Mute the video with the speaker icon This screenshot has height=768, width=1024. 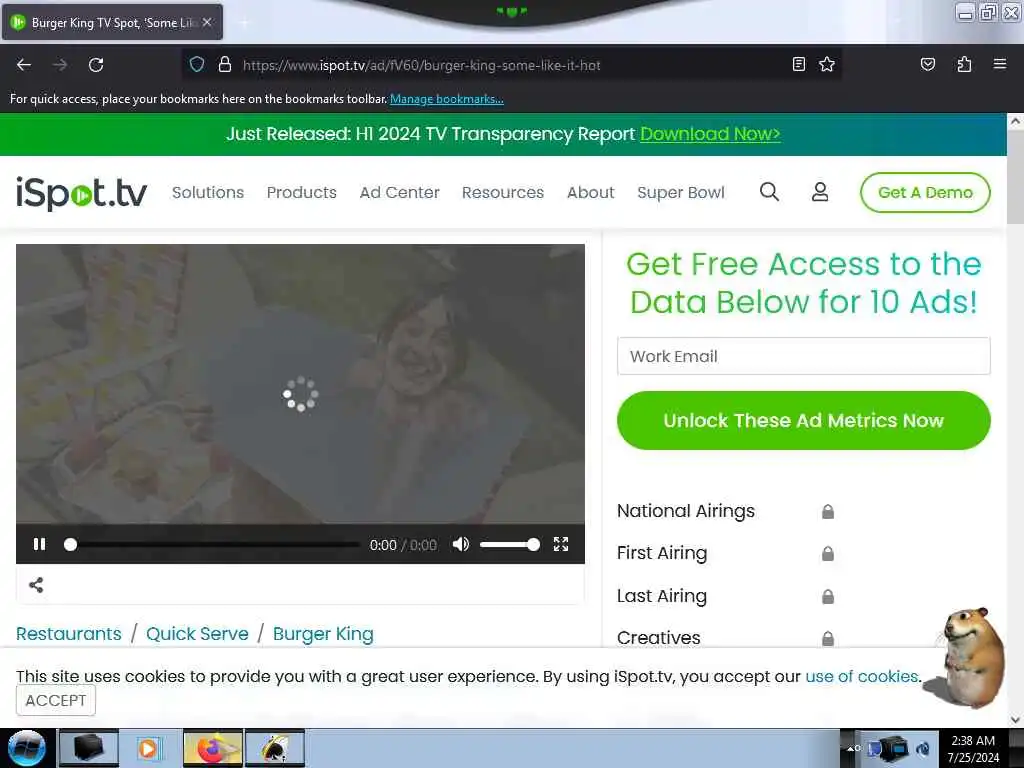pos(460,544)
